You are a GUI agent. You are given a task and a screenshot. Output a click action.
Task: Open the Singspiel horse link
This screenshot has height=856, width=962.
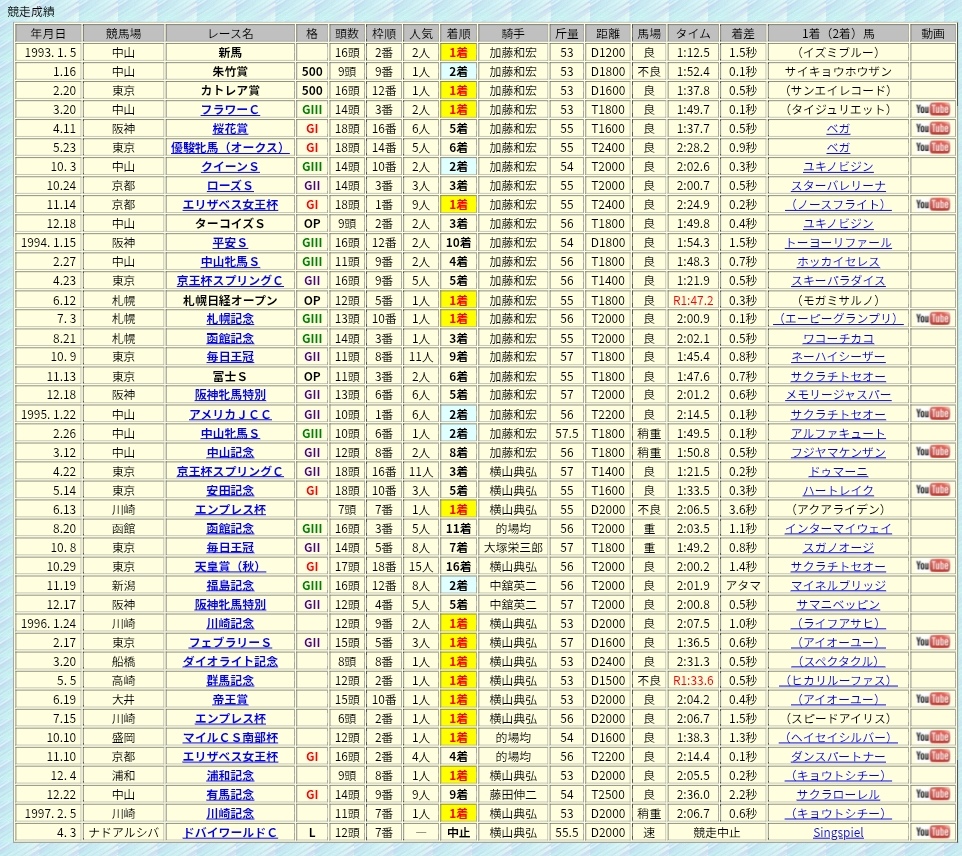pyautogui.click(x=838, y=833)
